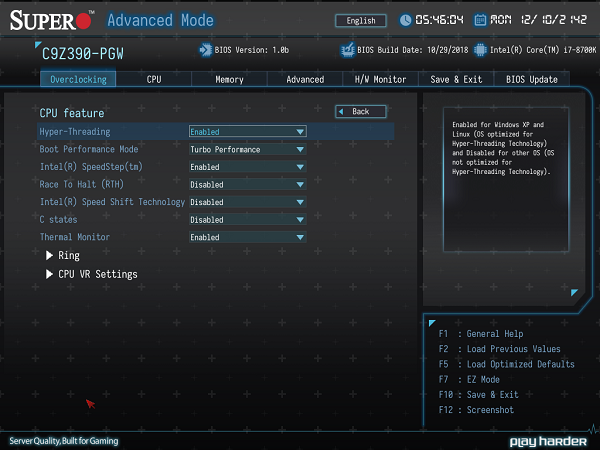Select the Intel(R) SpeedStep(tm) label
The image size is (600, 450).
tap(91, 167)
